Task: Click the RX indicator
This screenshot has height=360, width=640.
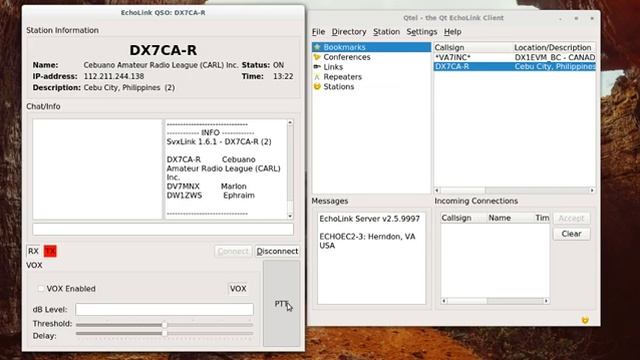Action: (33, 251)
